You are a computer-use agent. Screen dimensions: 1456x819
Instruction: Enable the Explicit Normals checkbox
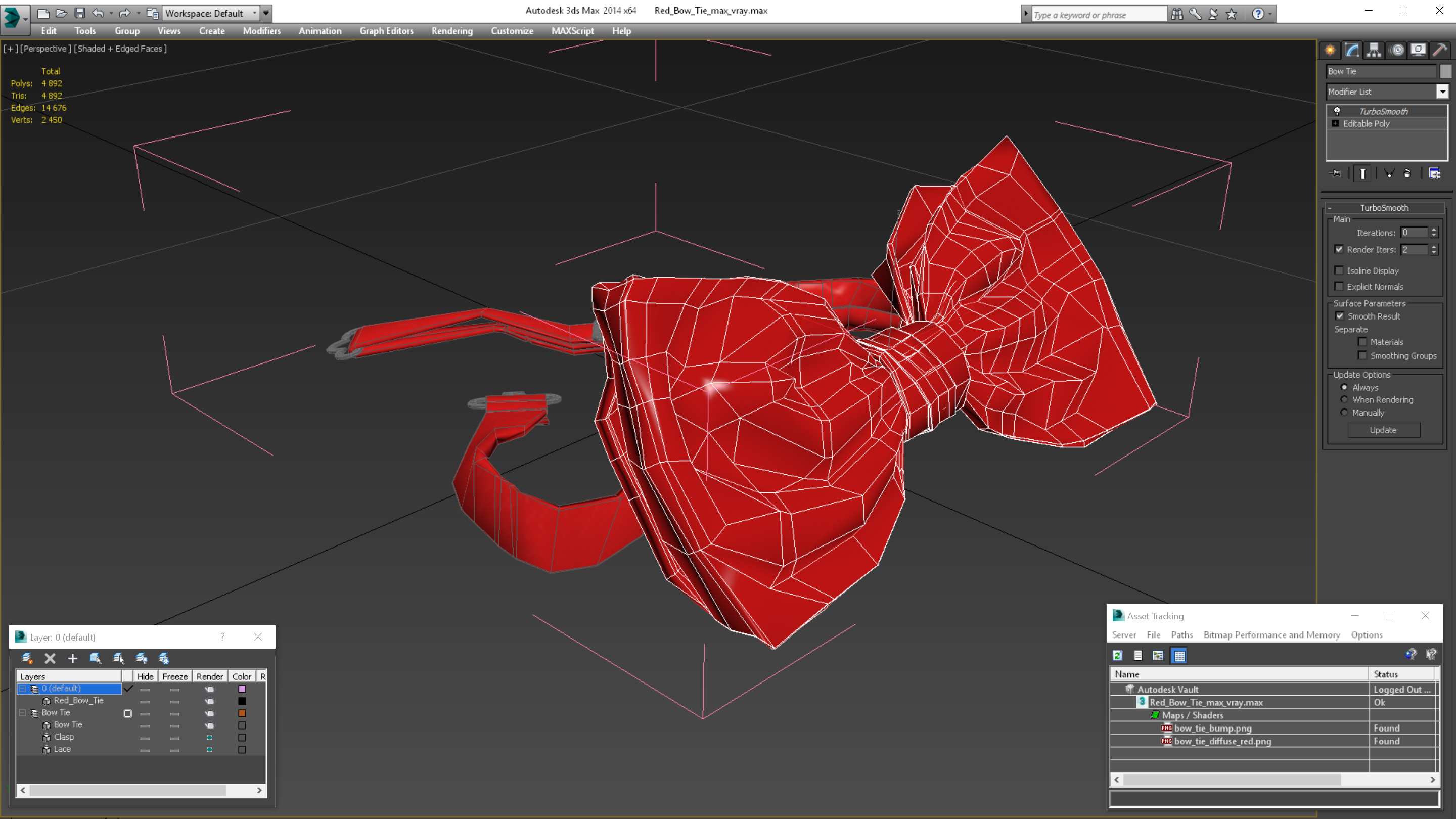click(x=1339, y=286)
